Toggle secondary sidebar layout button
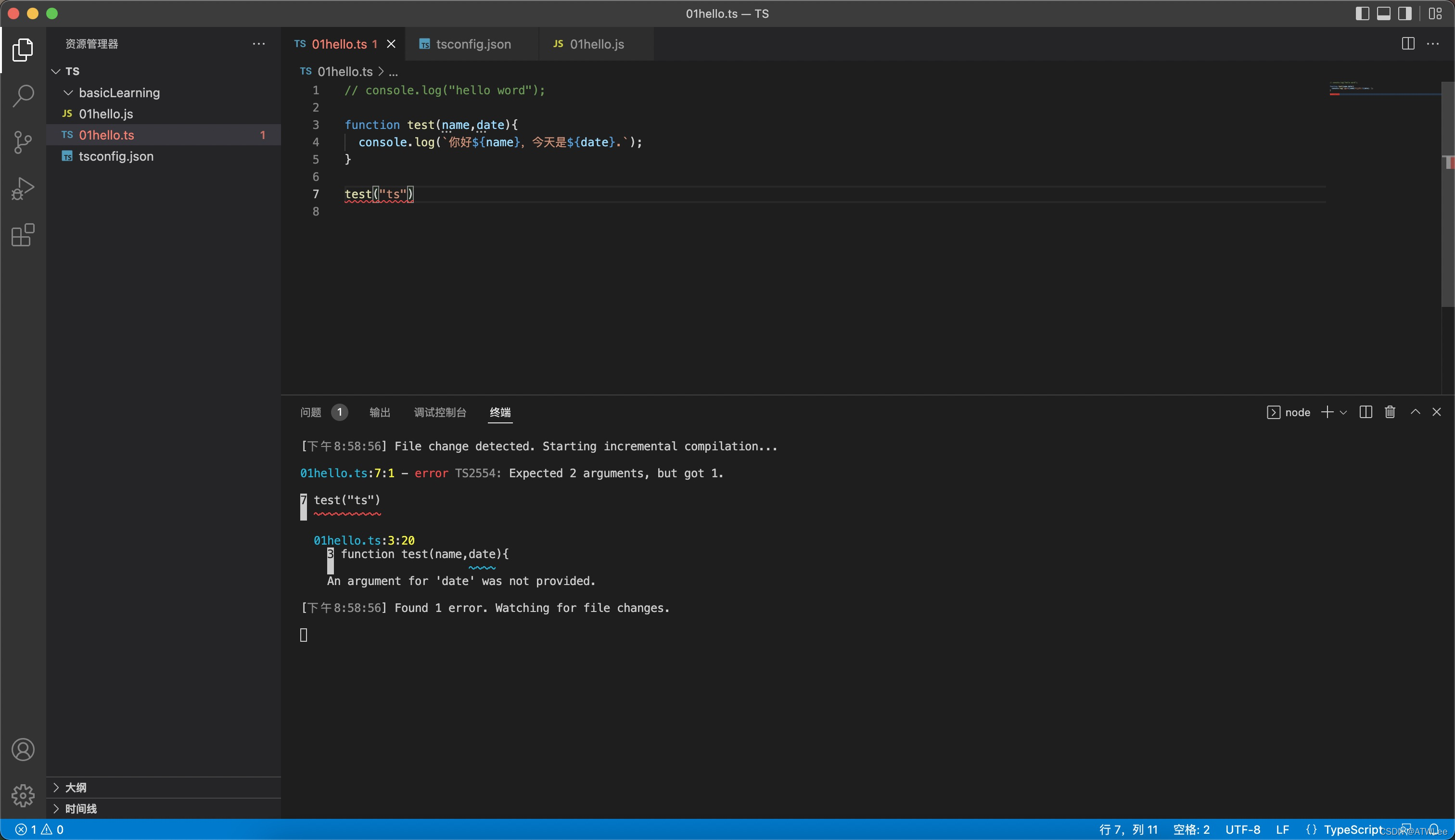 click(1405, 13)
